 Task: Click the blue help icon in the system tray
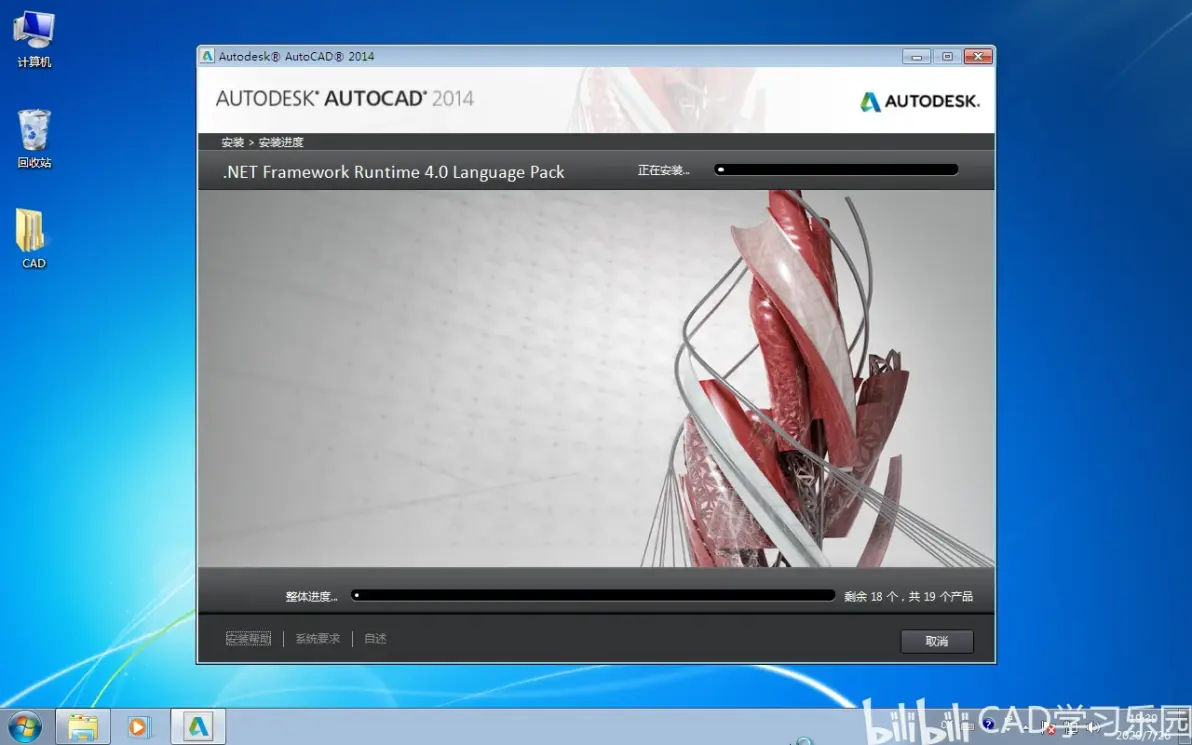pos(988,724)
